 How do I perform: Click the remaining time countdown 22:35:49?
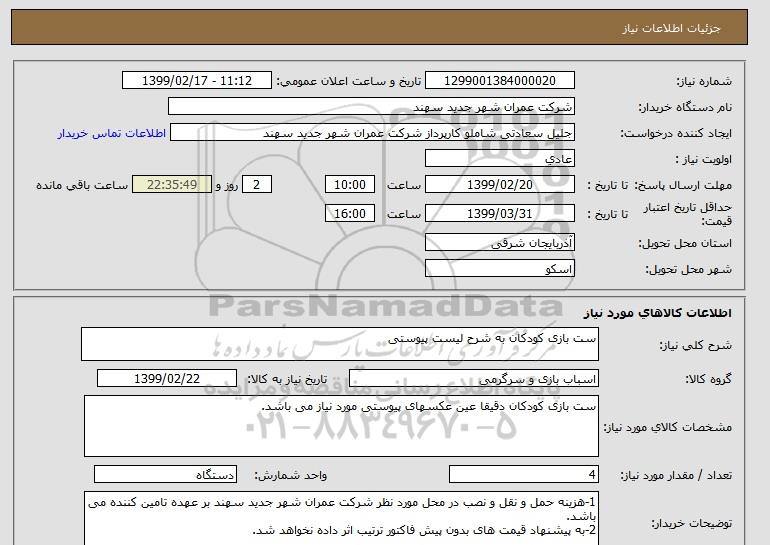[172, 185]
